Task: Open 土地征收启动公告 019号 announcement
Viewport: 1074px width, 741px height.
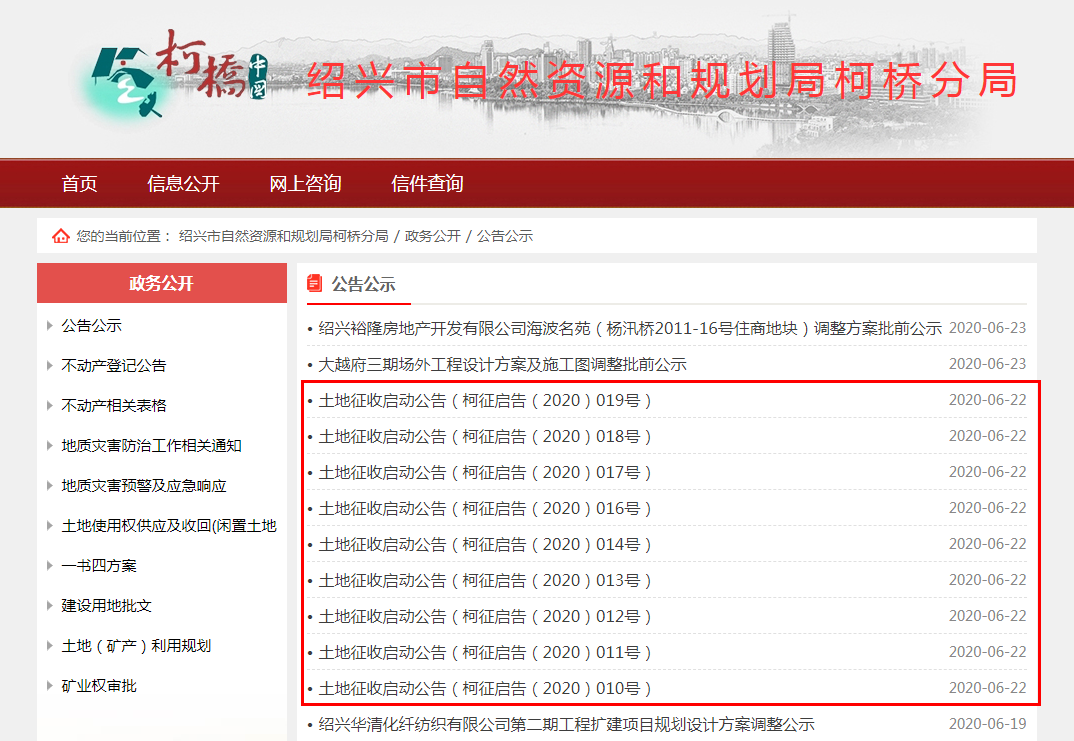Action: 485,401
